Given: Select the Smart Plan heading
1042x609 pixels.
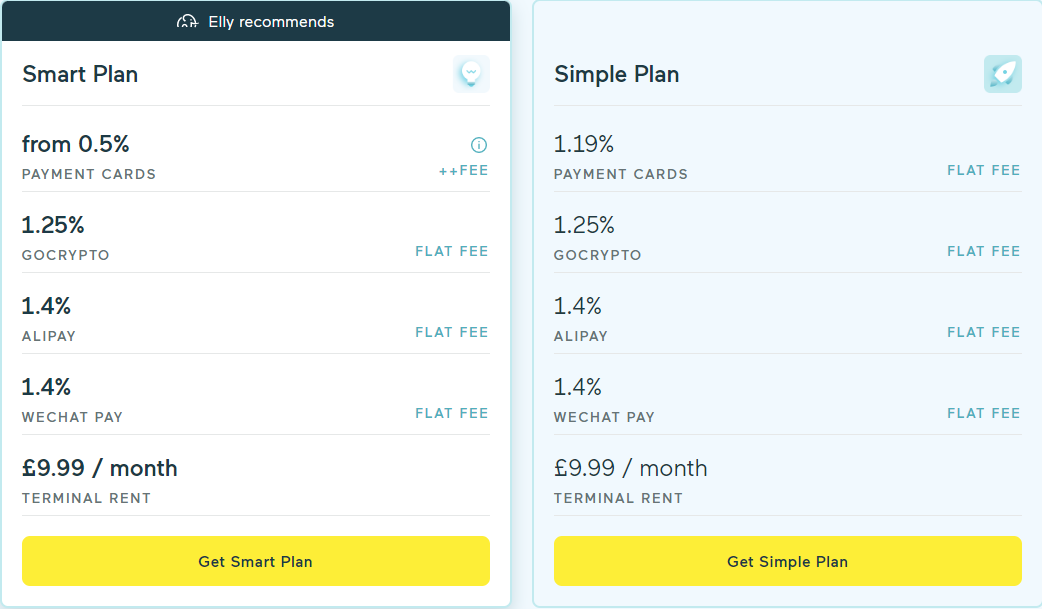Looking at the screenshot, I should 80,74.
